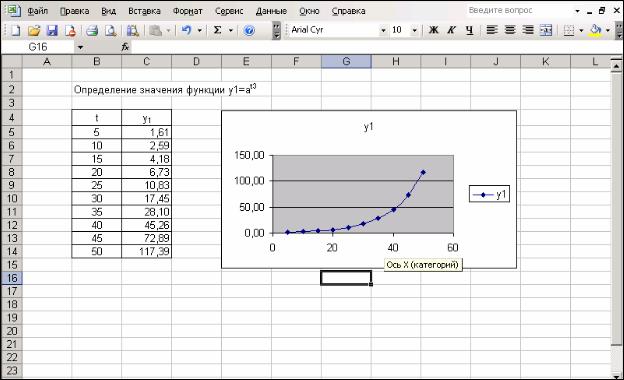Image resolution: width=624 pixels, height=380 pixels.
Task: Align text right in the cell
Action: [x=528, y=30]
